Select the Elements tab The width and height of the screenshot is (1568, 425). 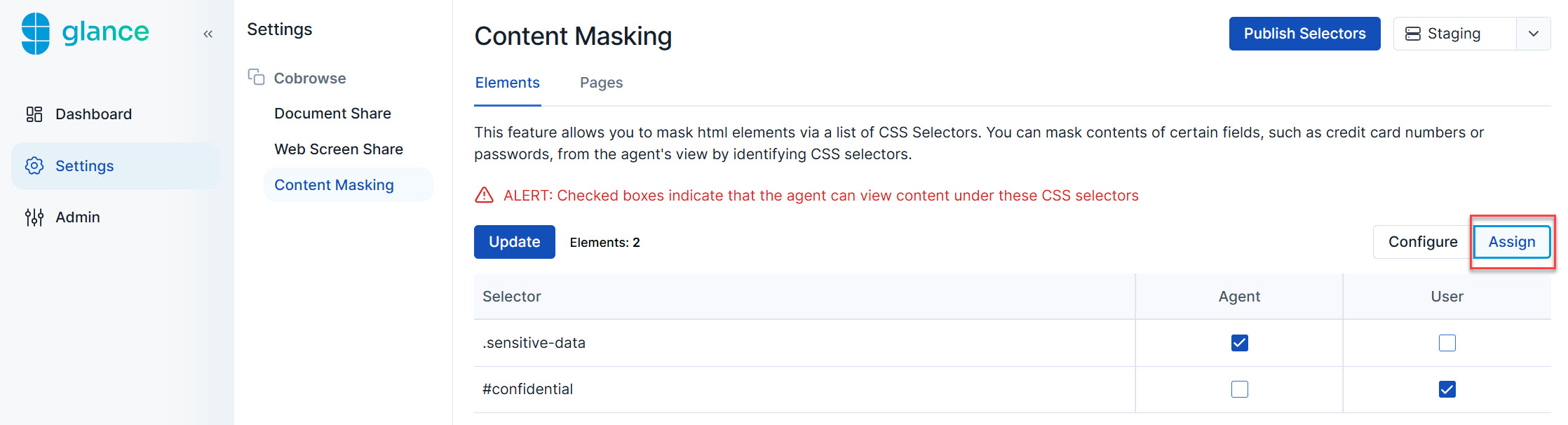click(507, 83)
